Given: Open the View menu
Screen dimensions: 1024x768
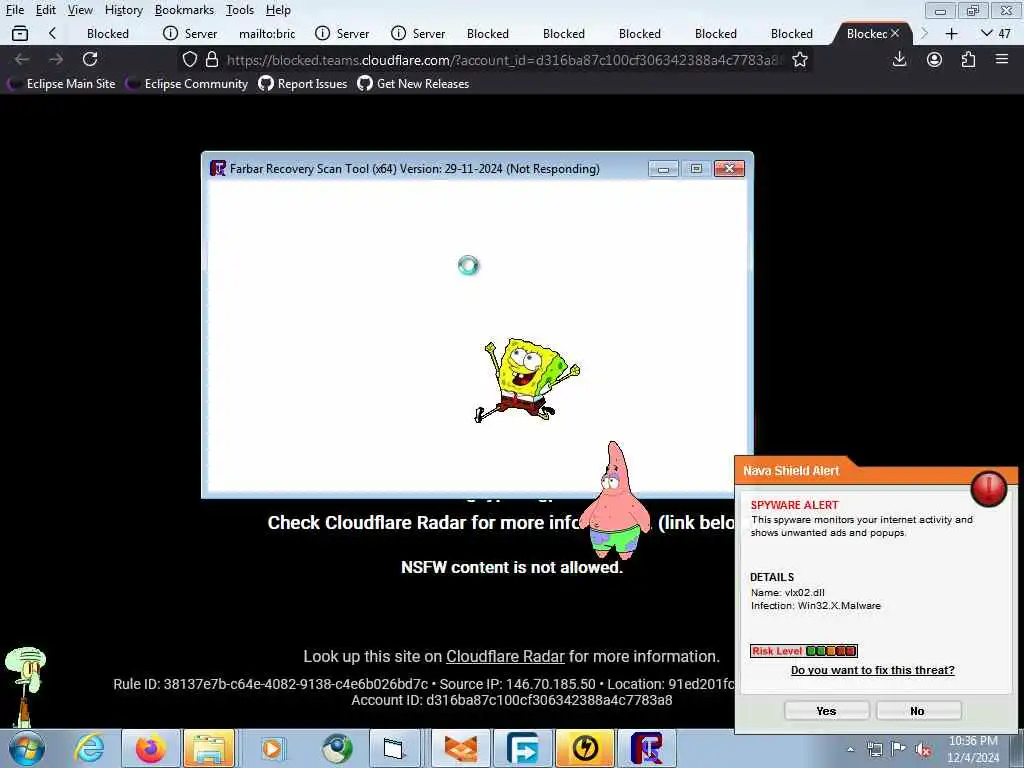Looking at the screenshot, I should coord(80,10).
